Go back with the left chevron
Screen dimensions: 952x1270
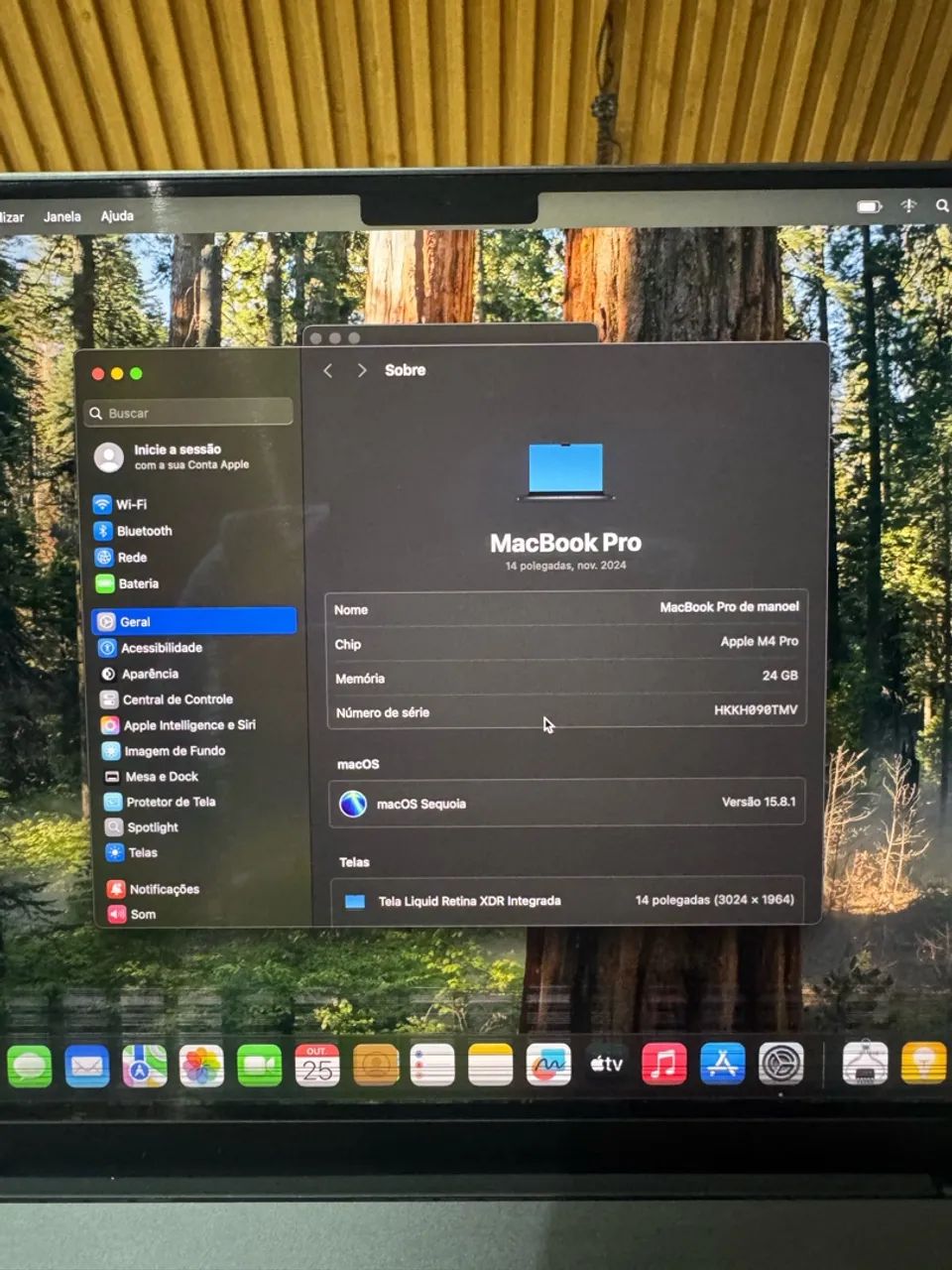(328, 370)
